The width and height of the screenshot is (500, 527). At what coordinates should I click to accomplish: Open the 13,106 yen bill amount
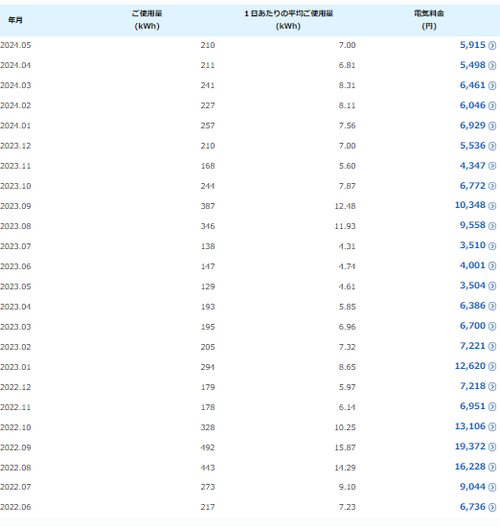point(470,427)
